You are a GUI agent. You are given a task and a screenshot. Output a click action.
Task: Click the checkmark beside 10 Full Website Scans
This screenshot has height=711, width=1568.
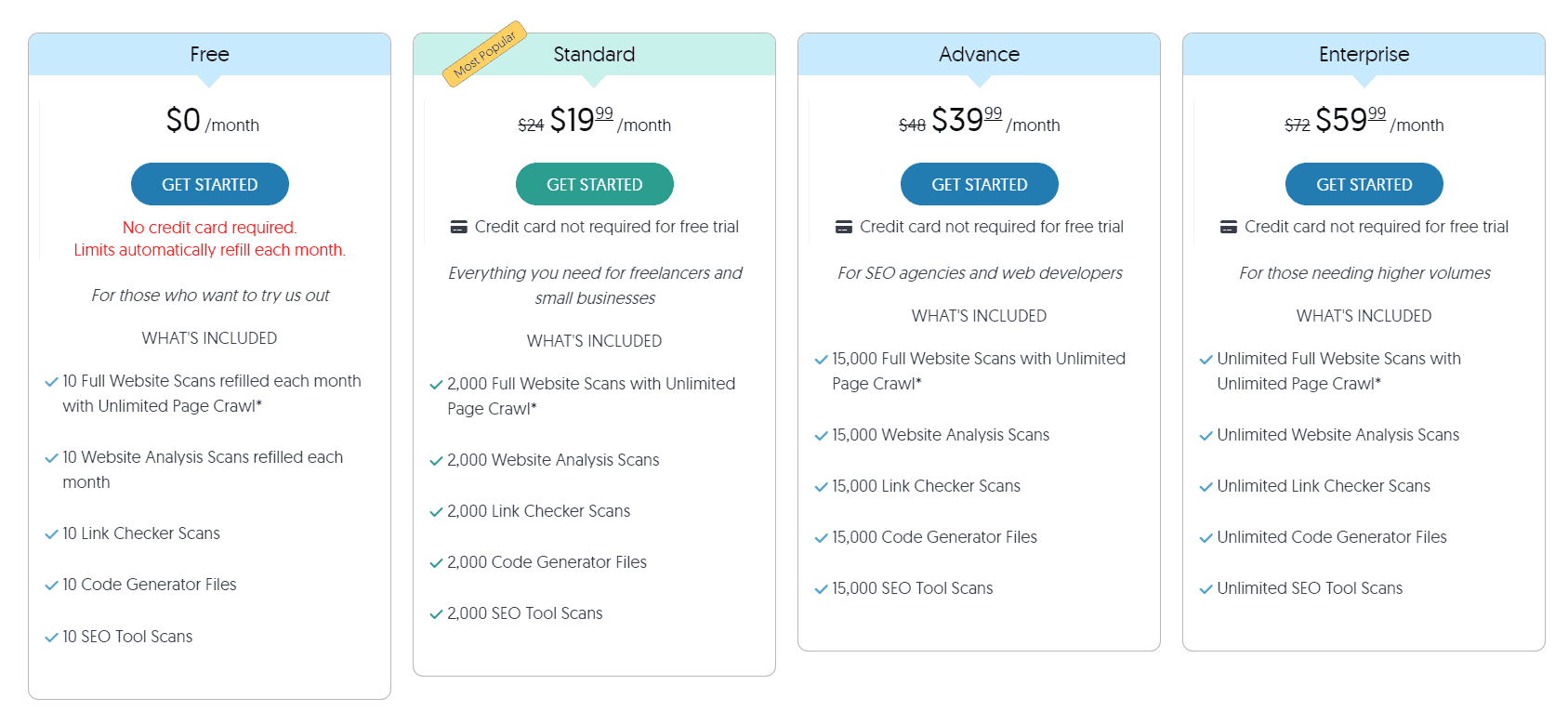(x=51, y=380)
